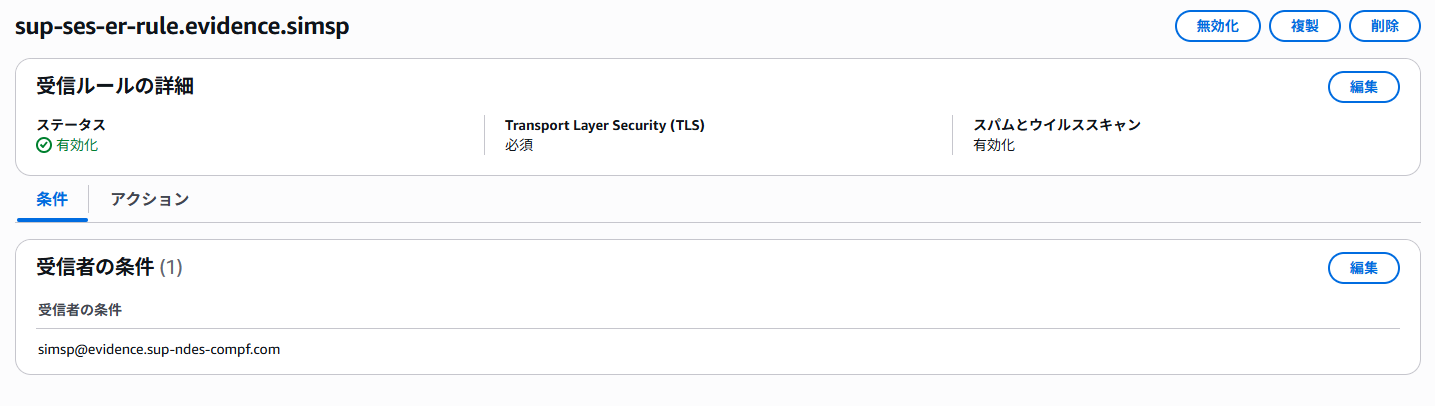Image resolution: width=1435 pixels, height=406 pixels.
Task: Delete the rule using 削除 button
Action: click(x=1384, y=26)
